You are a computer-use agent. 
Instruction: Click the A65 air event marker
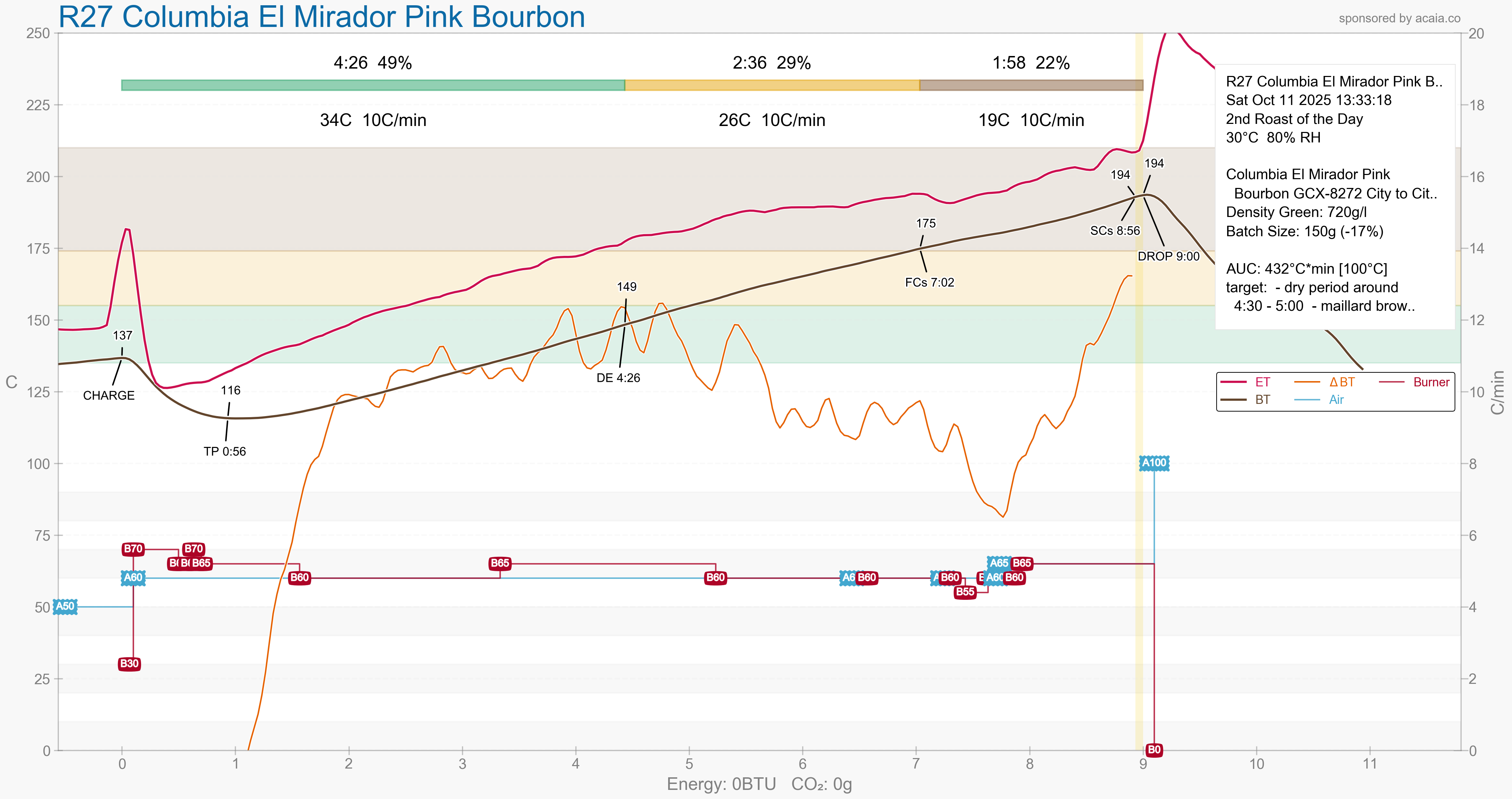pyautogui.click(x=999, y=563)
